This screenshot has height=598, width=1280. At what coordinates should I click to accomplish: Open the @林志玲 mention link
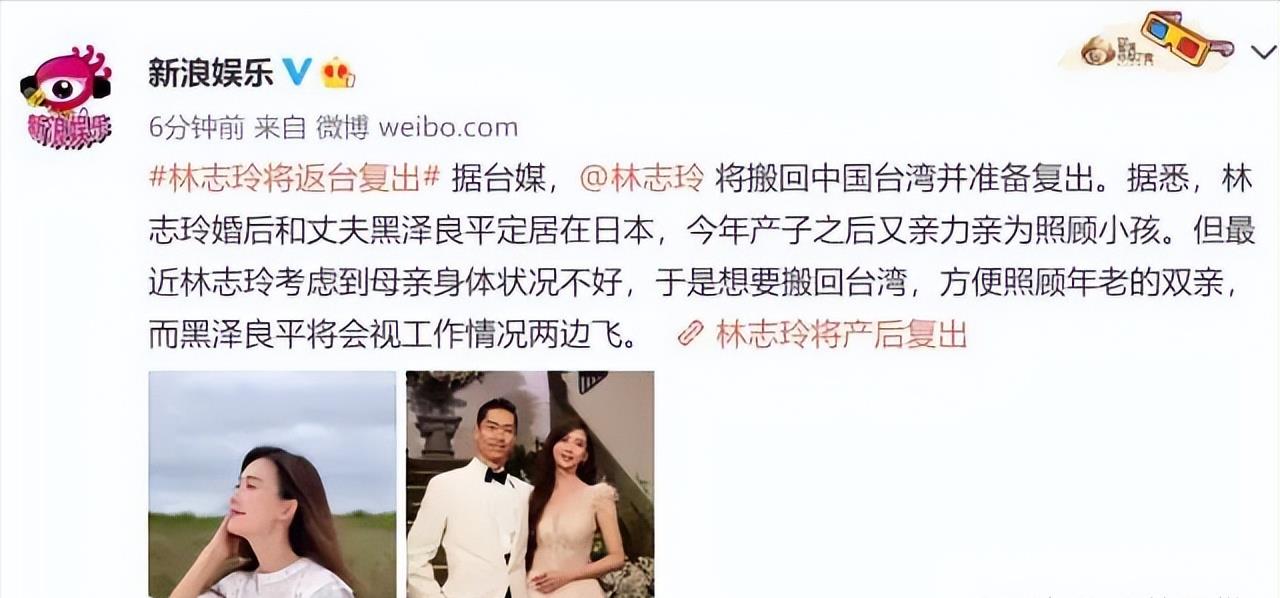click(x=642, y=181)
